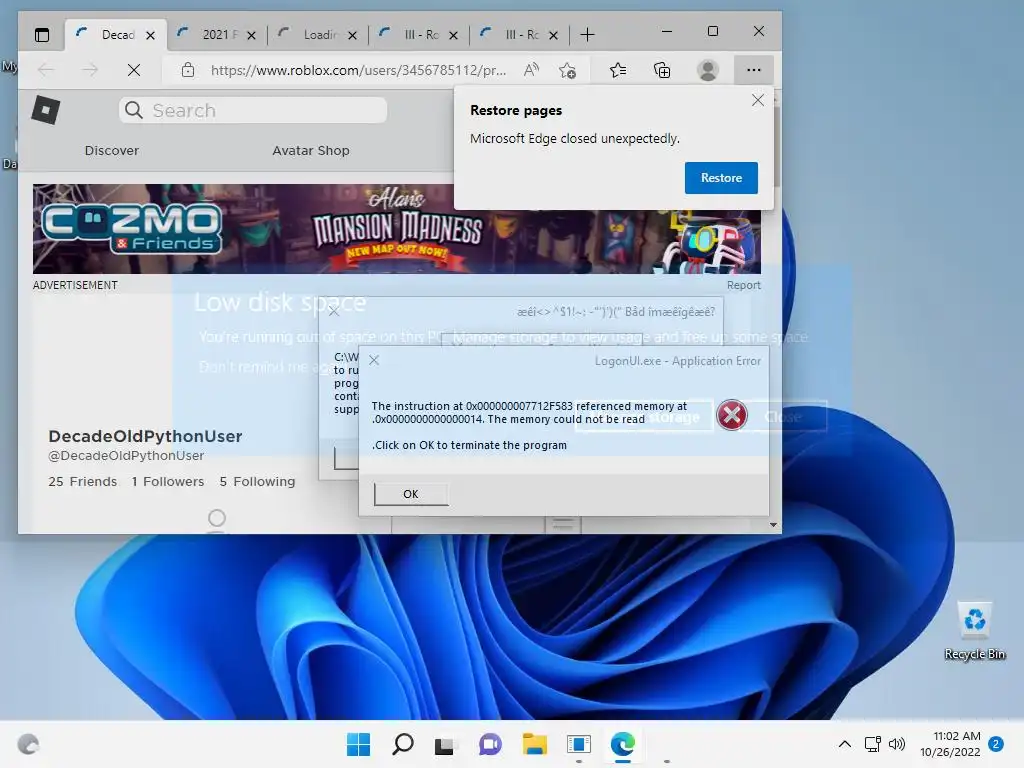This screenshot has width=1024, height=768.
Task: Click OK in LogonUI.exe error dialog
Action: coord(411,494)
